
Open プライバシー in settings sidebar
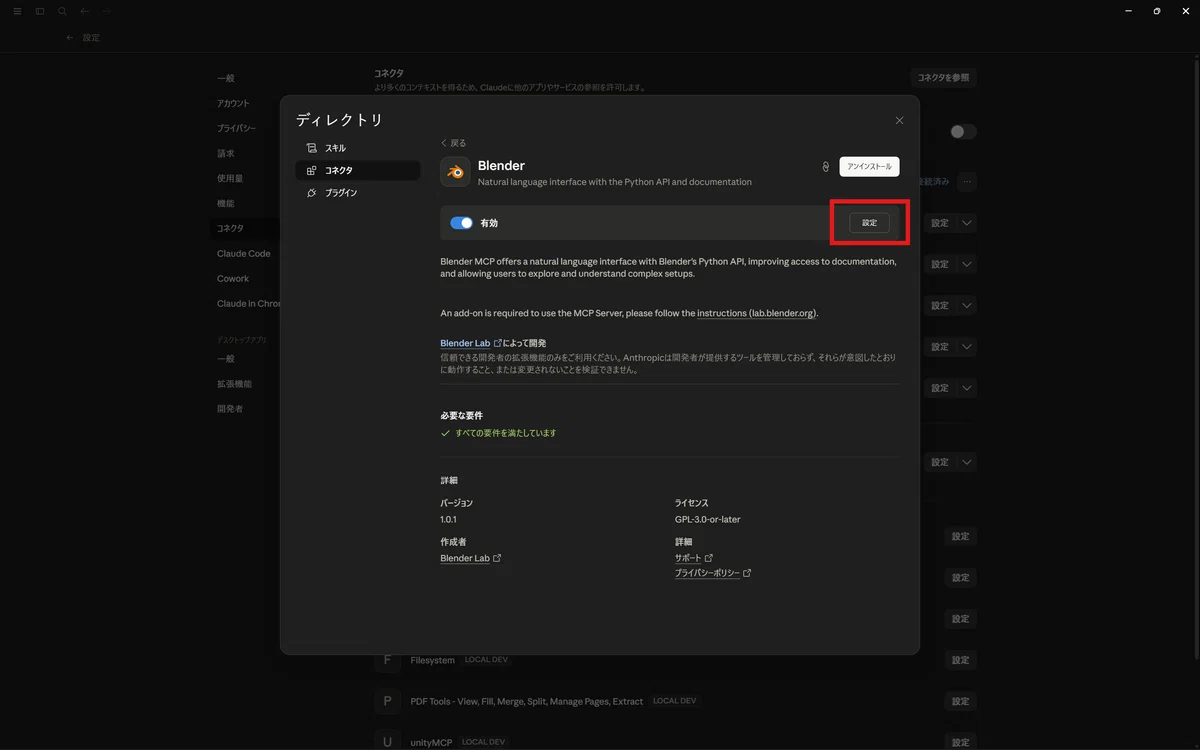[236, 128]
